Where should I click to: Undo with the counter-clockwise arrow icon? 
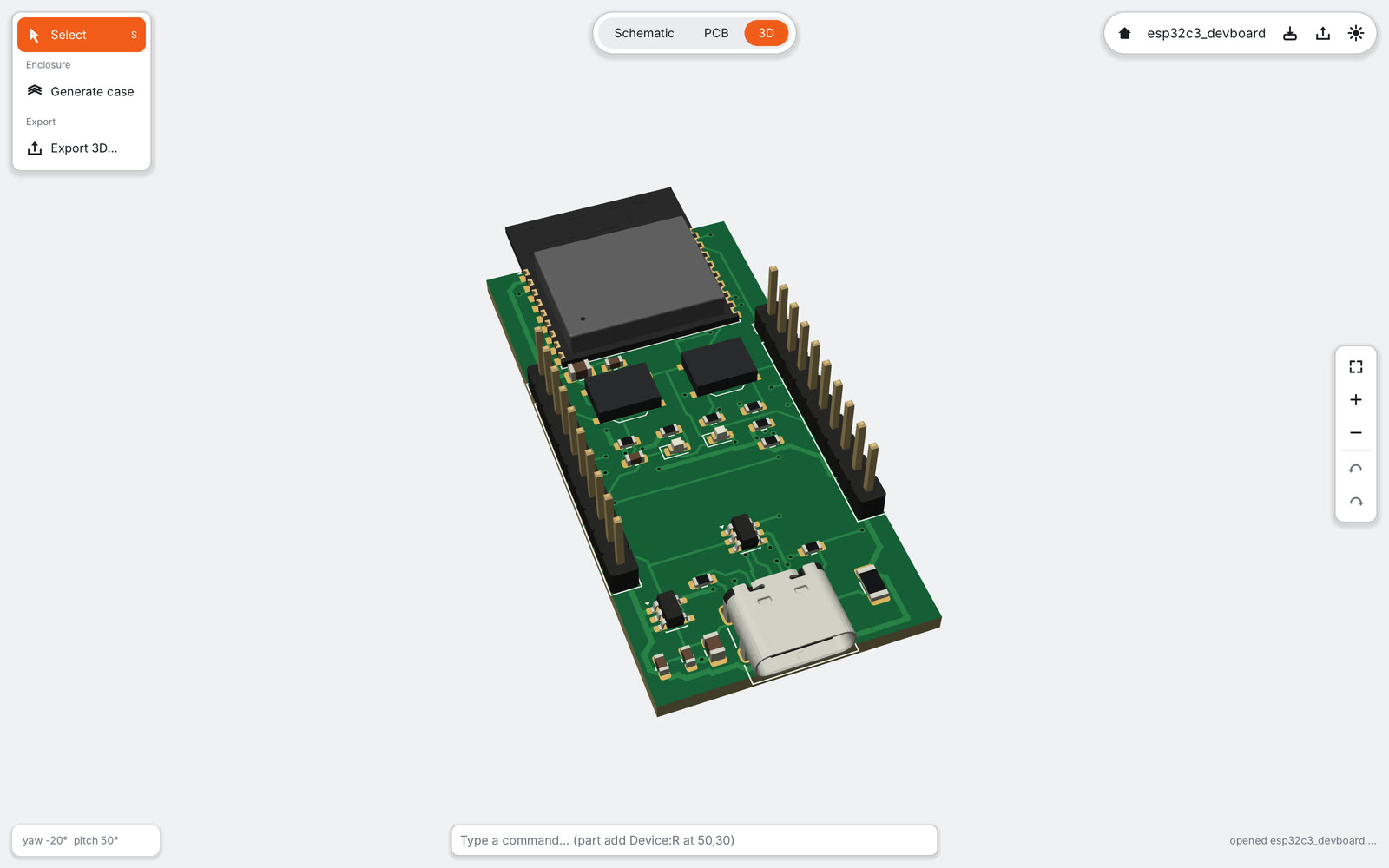[x=1356, y=470]
